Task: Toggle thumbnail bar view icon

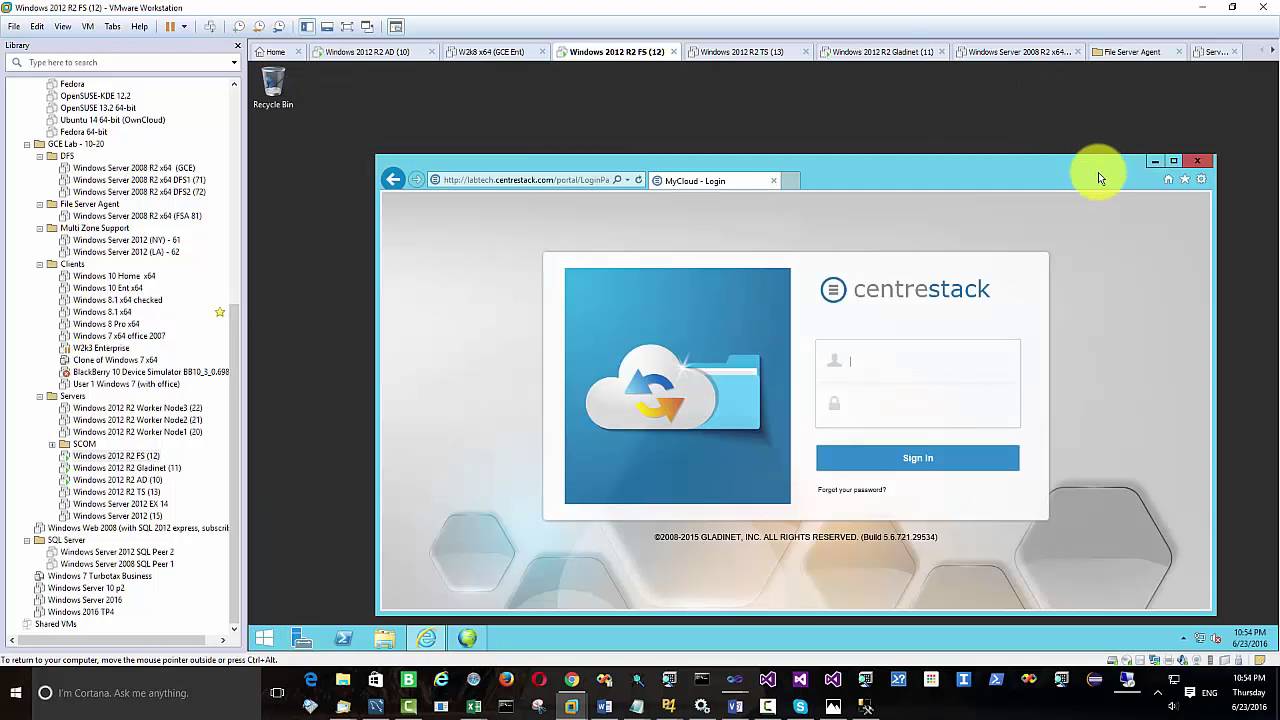Action: tap(327, 27)
